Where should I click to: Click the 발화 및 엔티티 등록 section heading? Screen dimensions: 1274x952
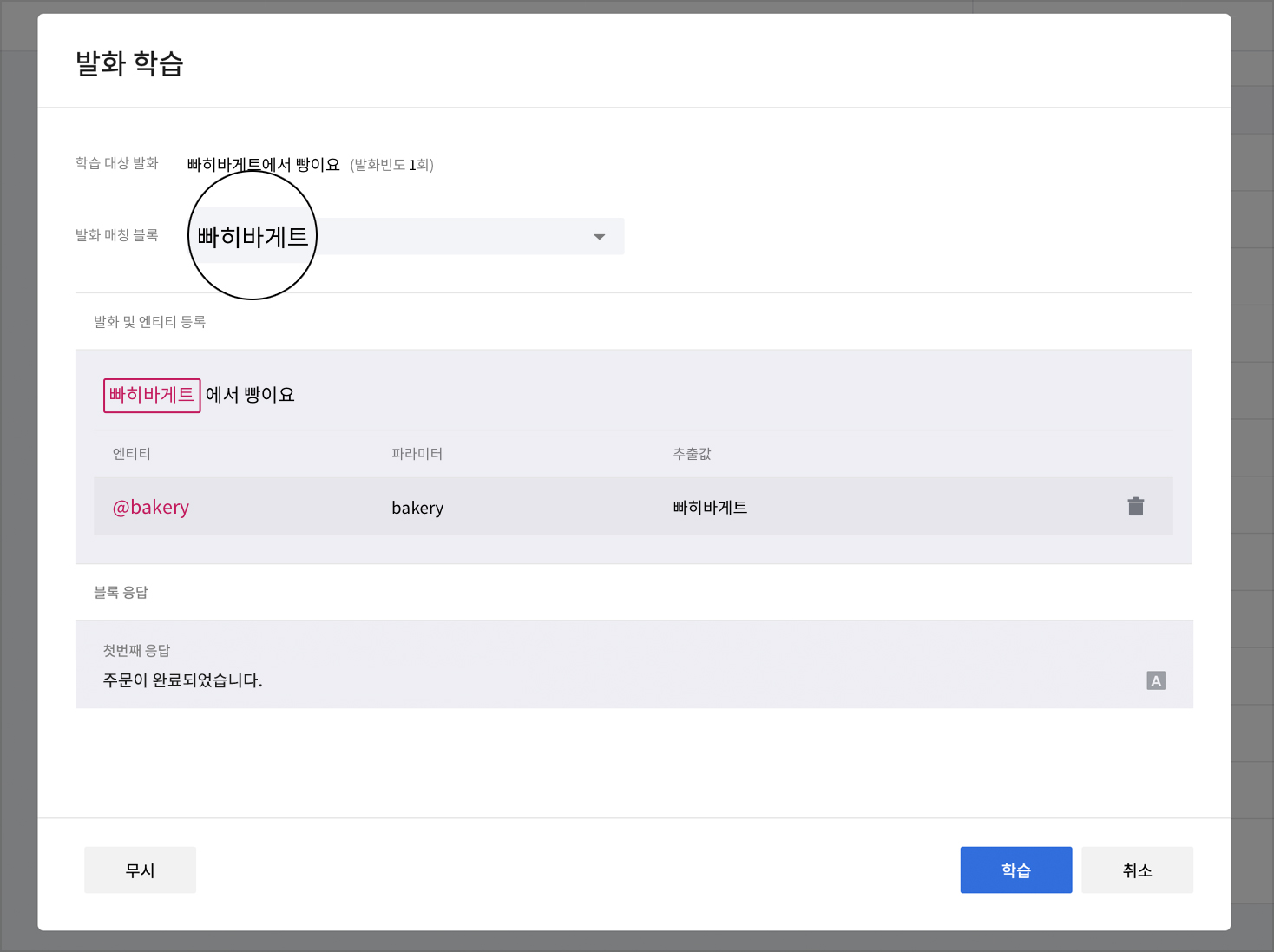(x=149, y=322)
